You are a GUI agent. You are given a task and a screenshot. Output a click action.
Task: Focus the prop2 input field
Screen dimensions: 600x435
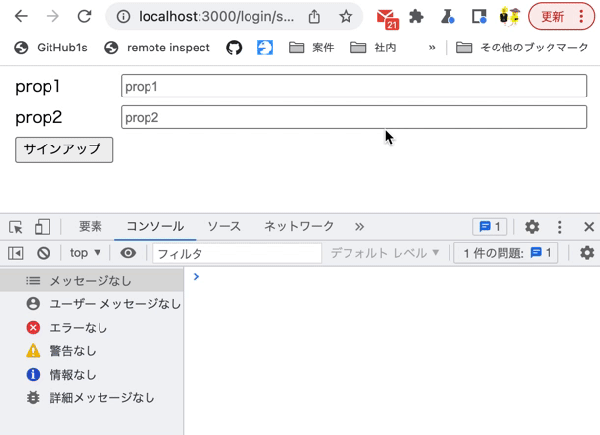click(x=354, y=117)
